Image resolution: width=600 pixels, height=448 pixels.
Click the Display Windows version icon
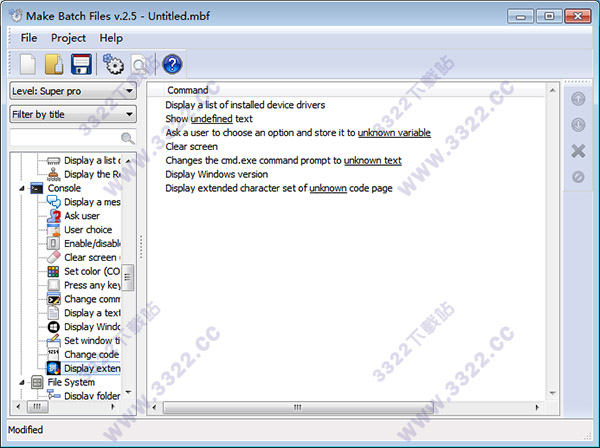click(x=53, y=327)
